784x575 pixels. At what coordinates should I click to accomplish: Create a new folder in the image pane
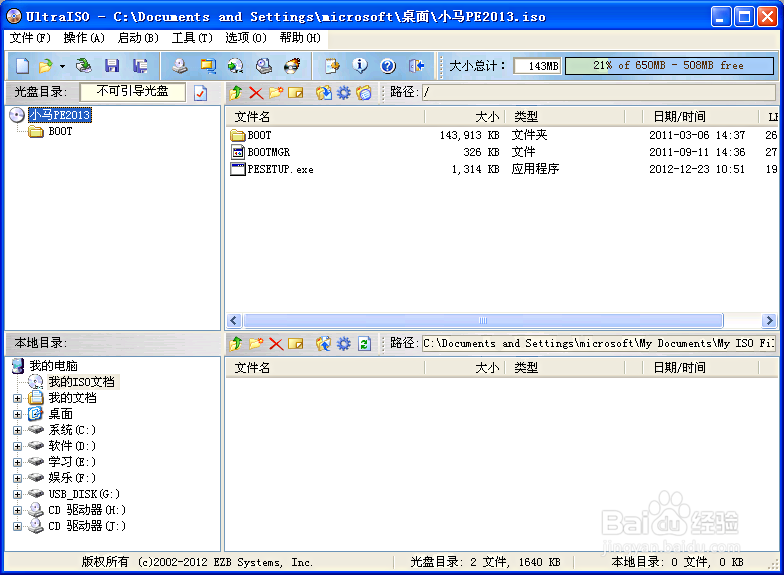tap(276, 92)
